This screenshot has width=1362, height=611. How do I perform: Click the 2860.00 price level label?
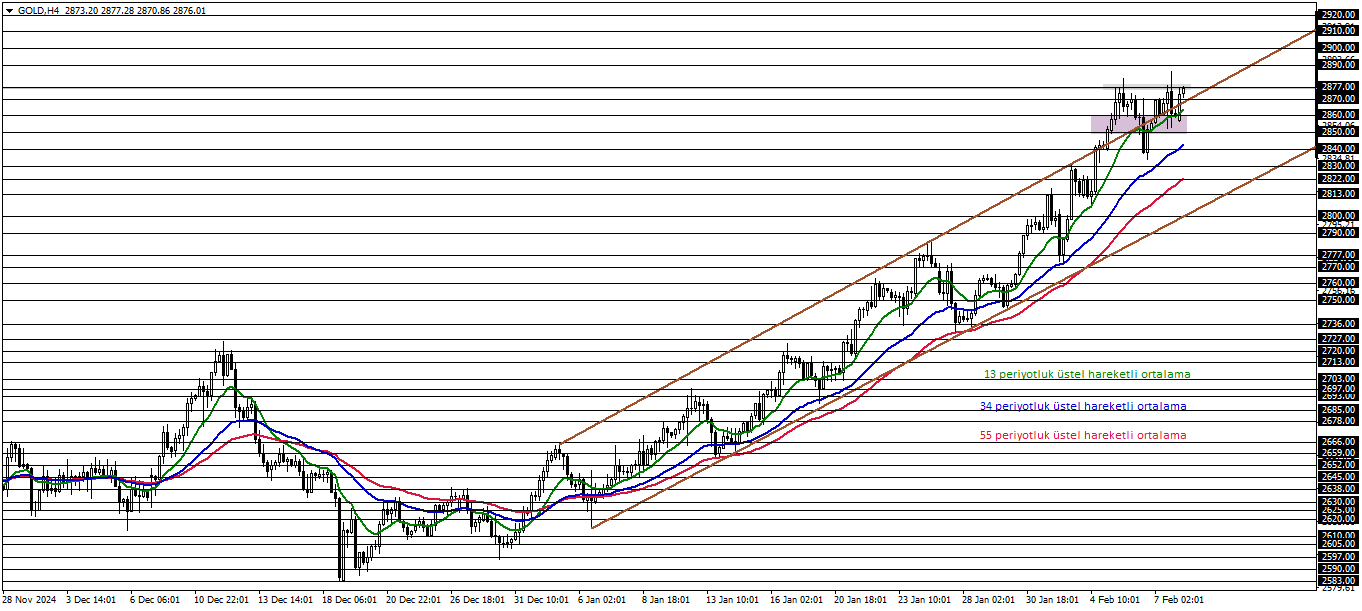click(x=1338, y=115)
